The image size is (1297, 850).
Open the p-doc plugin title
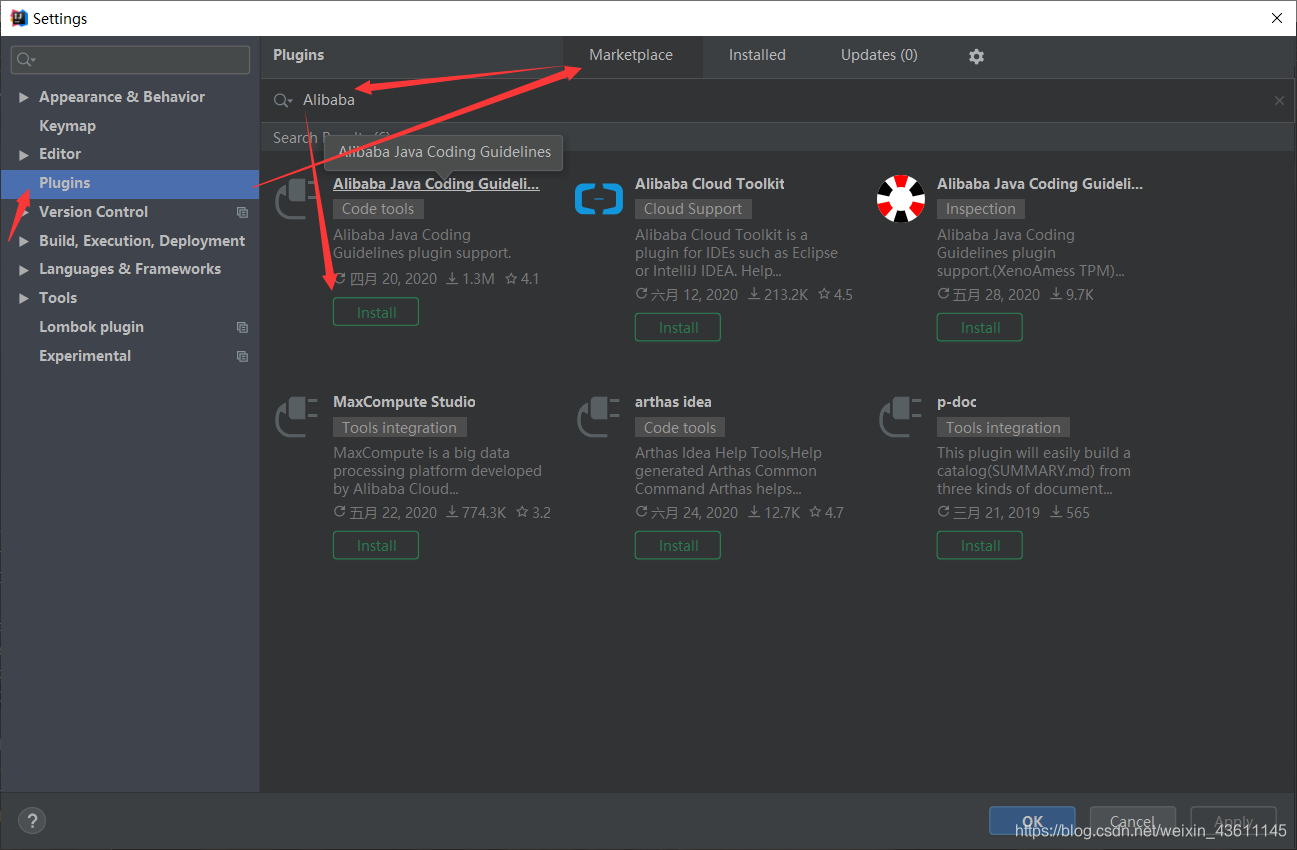(x=957, y=402)
